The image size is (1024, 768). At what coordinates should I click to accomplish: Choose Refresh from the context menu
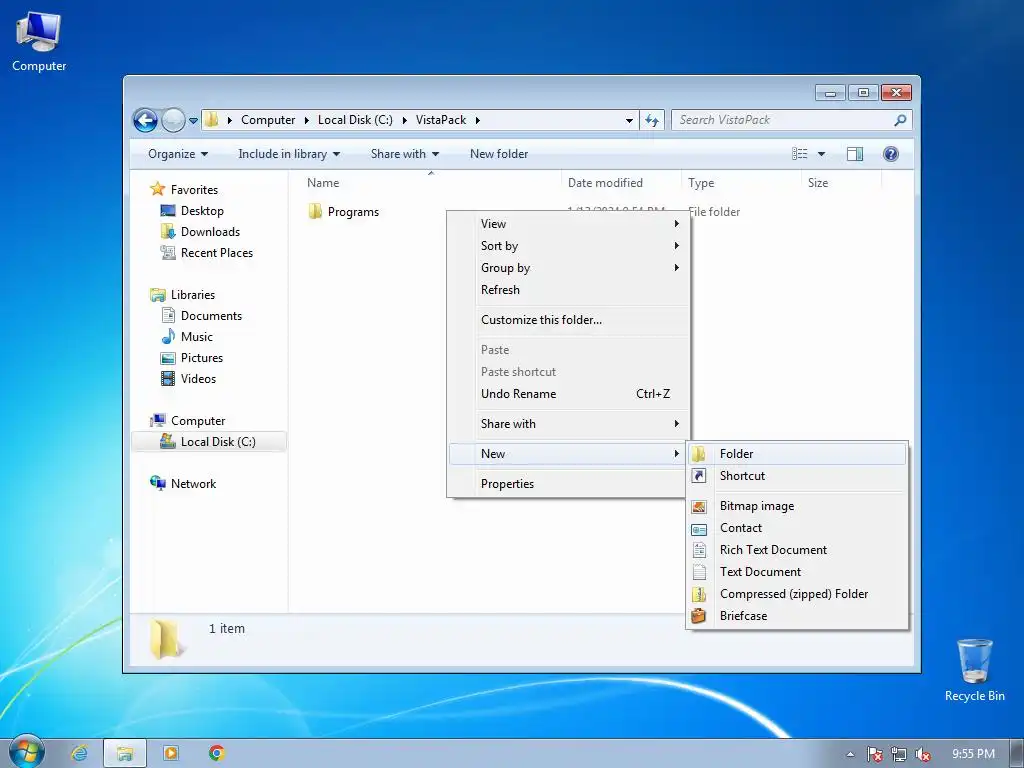coord(568,290)
